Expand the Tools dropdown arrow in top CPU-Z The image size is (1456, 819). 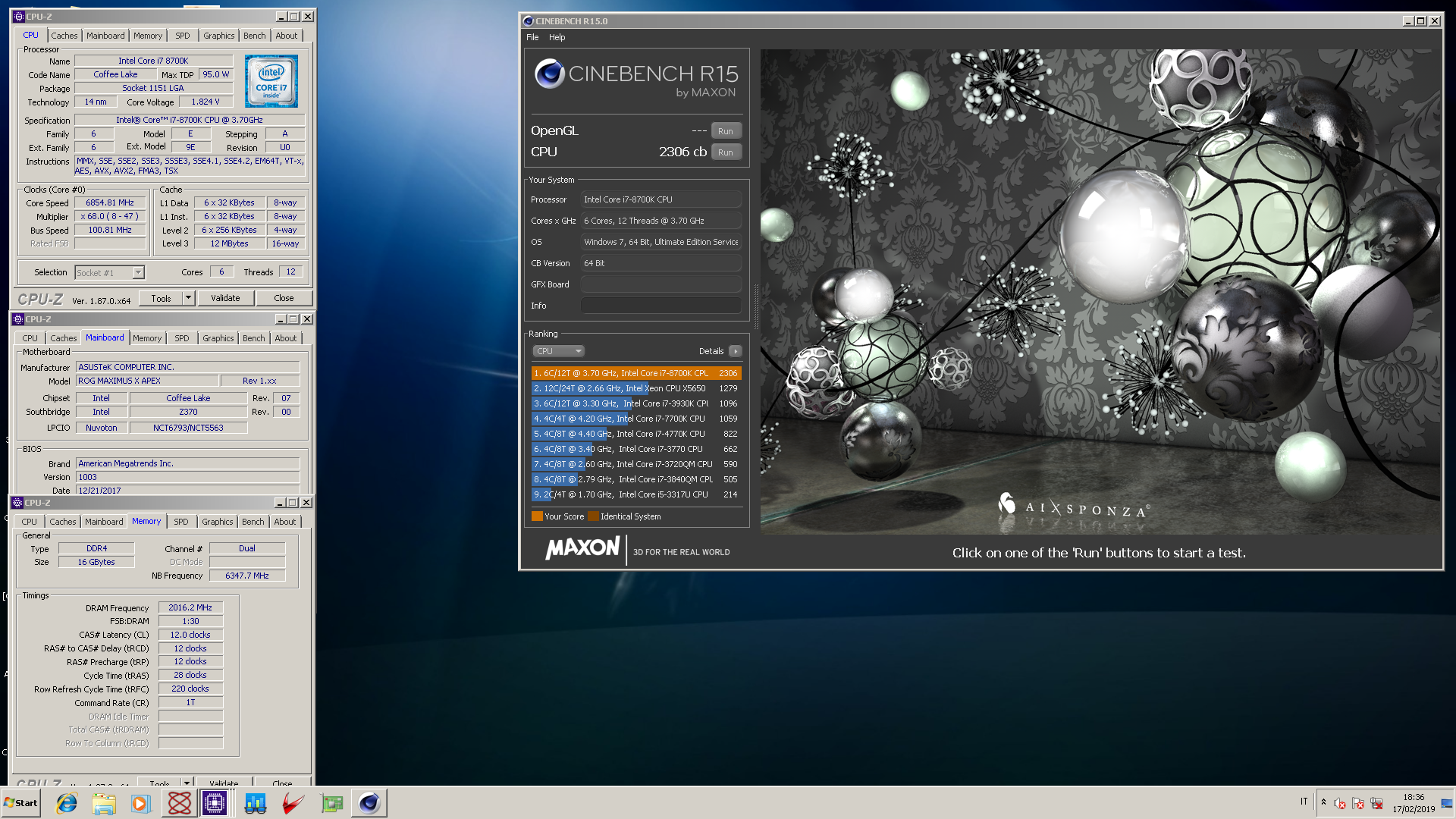click(x=189, y=298)
